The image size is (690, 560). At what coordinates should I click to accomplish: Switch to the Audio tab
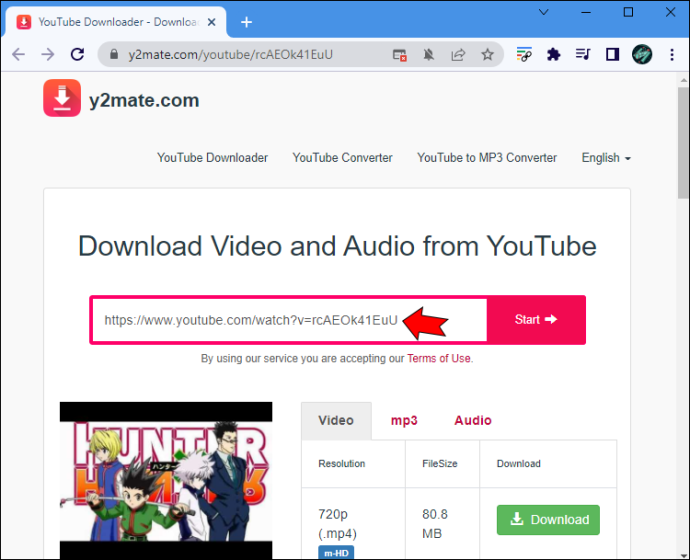coord(473,421)
